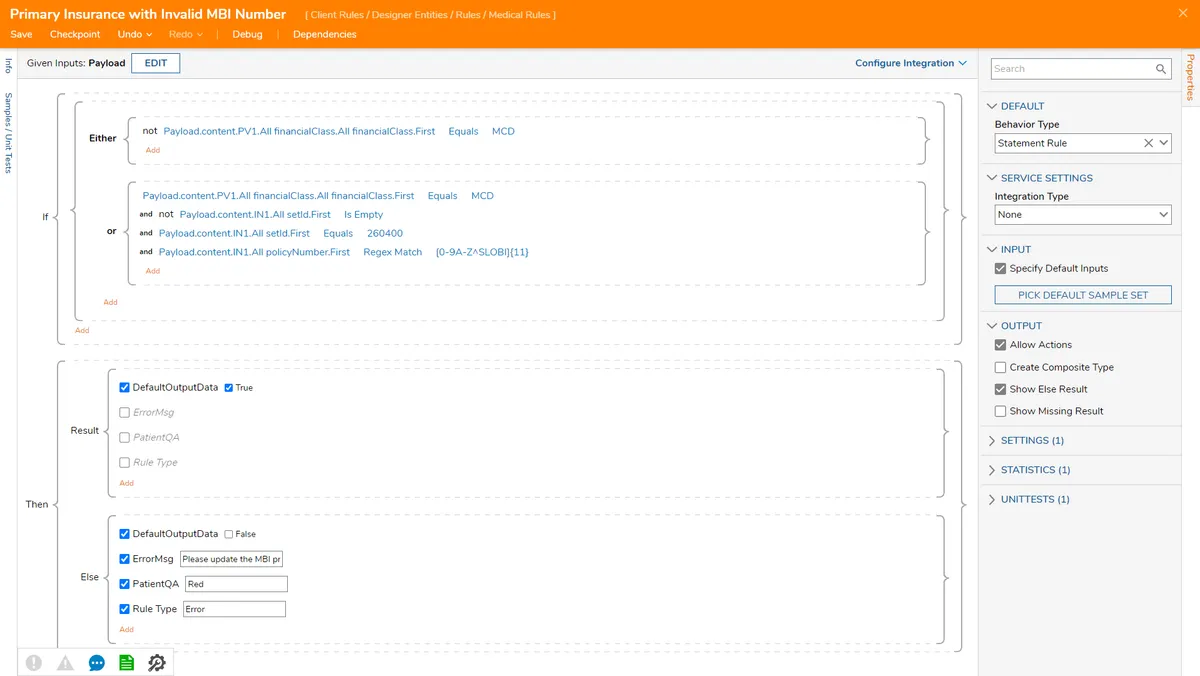Open the Integration Type dropdown
This screenshot has height=676, width=1200.
[x=1083, y=215]
